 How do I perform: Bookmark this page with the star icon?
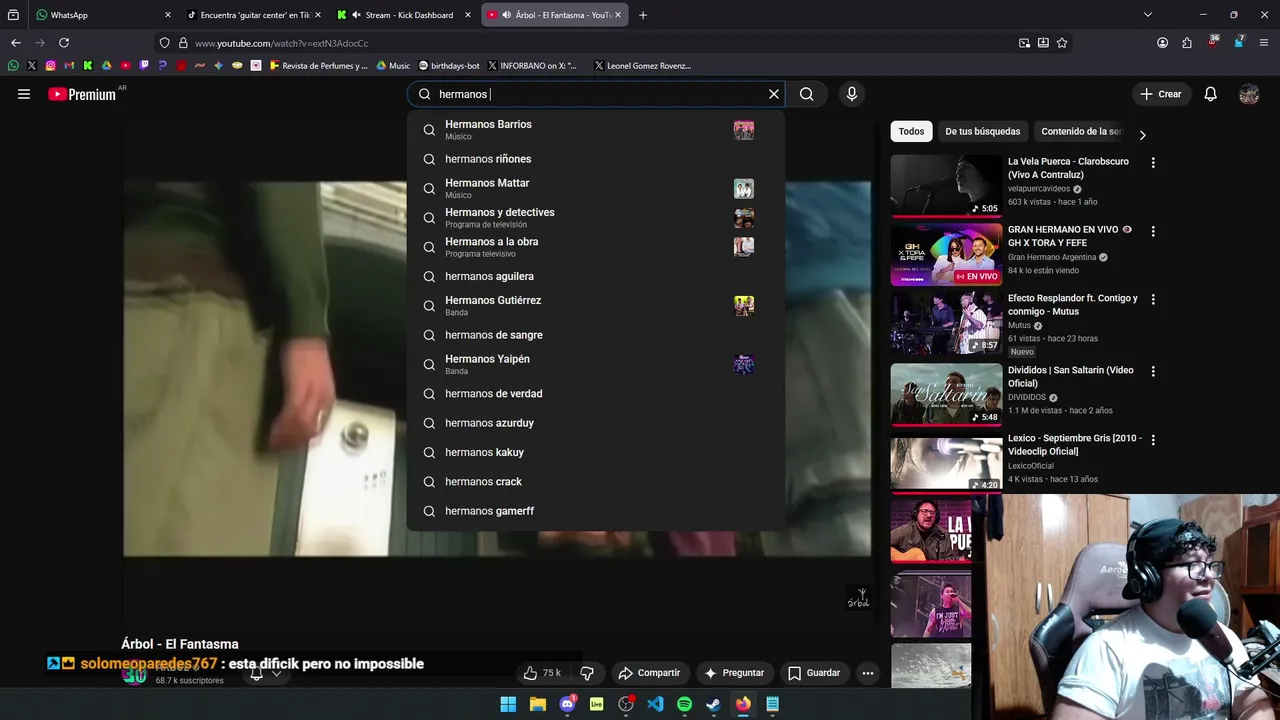coord(1062,43)
